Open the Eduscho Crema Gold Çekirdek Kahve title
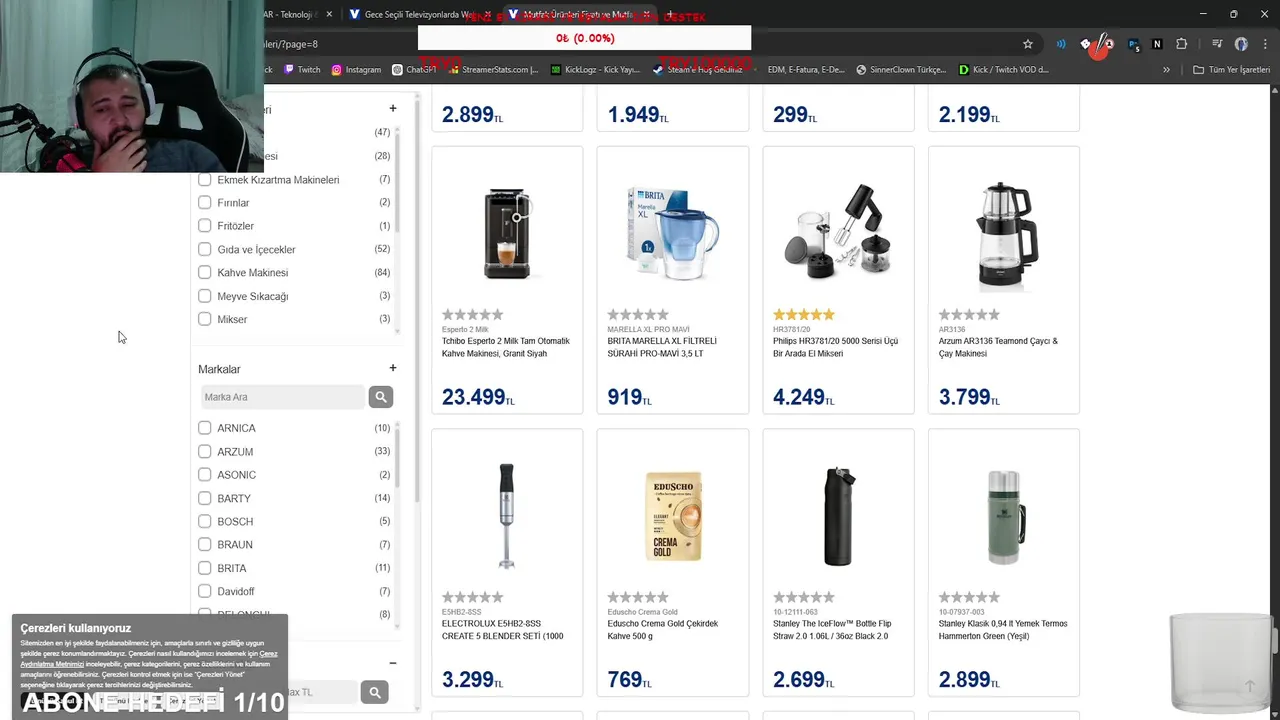Screen dimensions: 1280x720 (x=663, y=630)
